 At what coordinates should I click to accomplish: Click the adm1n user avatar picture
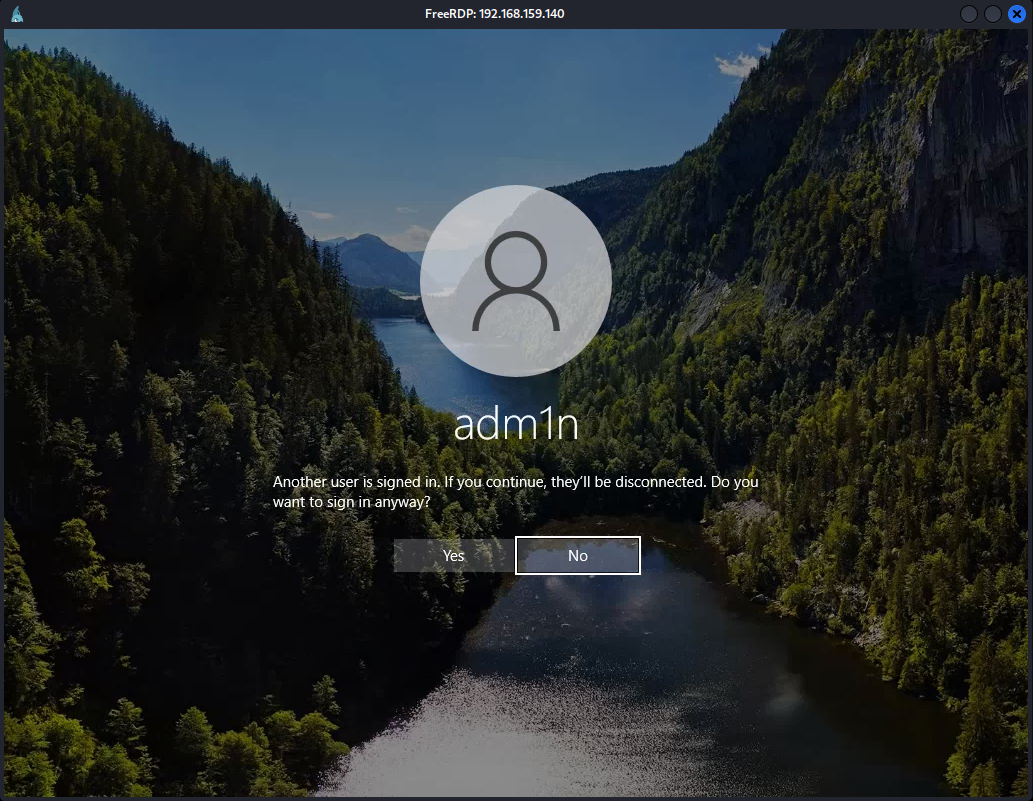[516, 281]
